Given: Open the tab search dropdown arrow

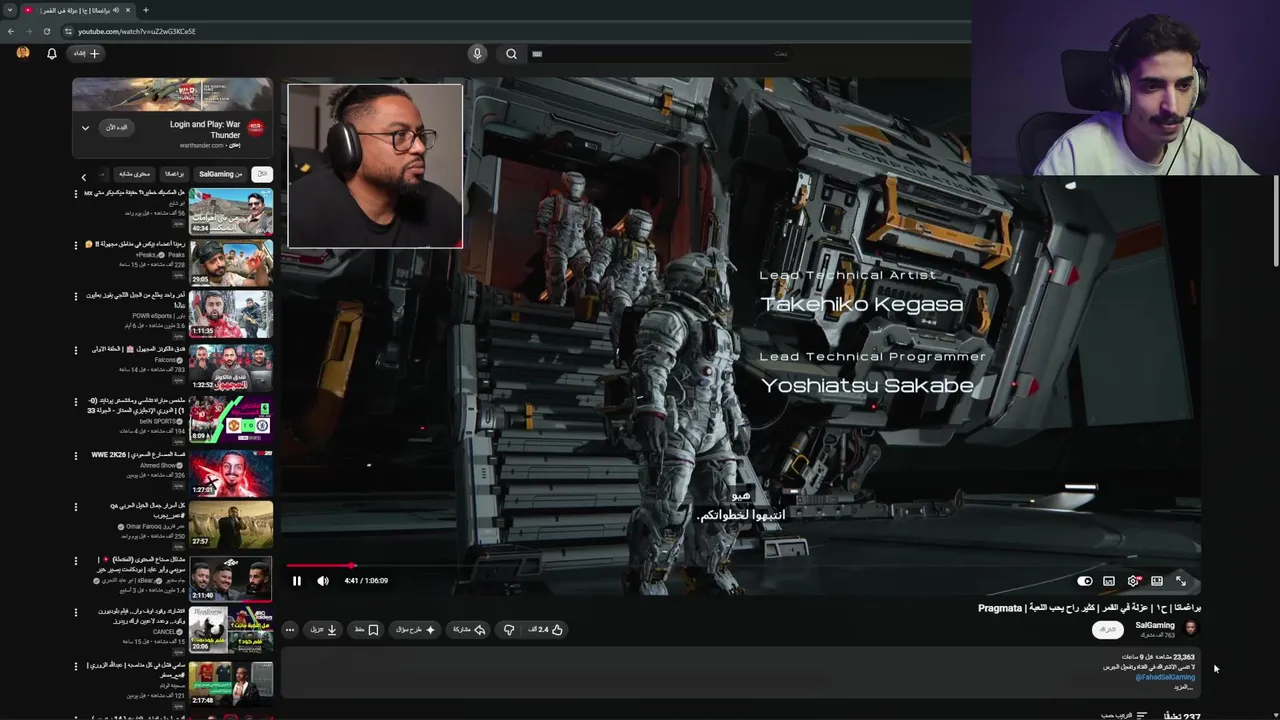Looking at the screenshot, I should tap(9, 10).
